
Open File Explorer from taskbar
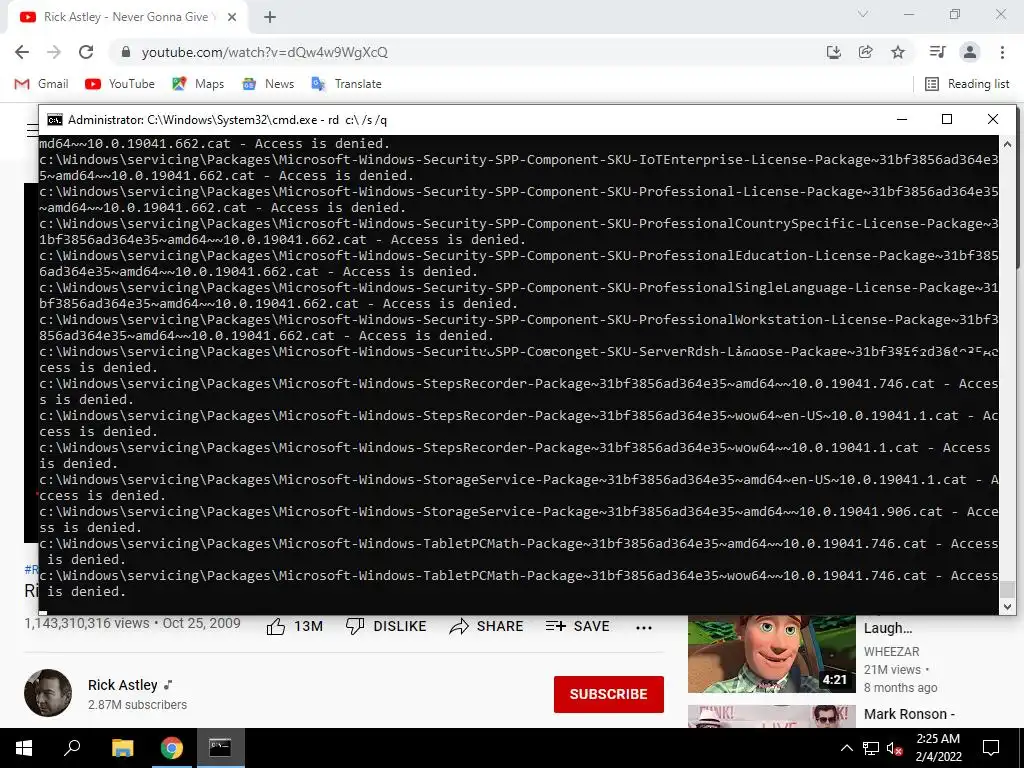[x=122, y=748]
